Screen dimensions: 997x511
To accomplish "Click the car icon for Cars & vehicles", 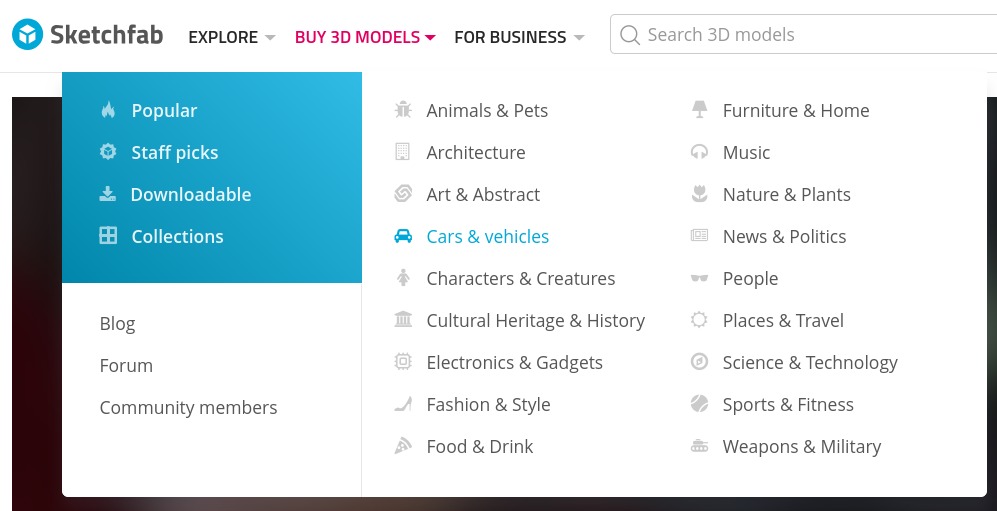I will 403,236.
